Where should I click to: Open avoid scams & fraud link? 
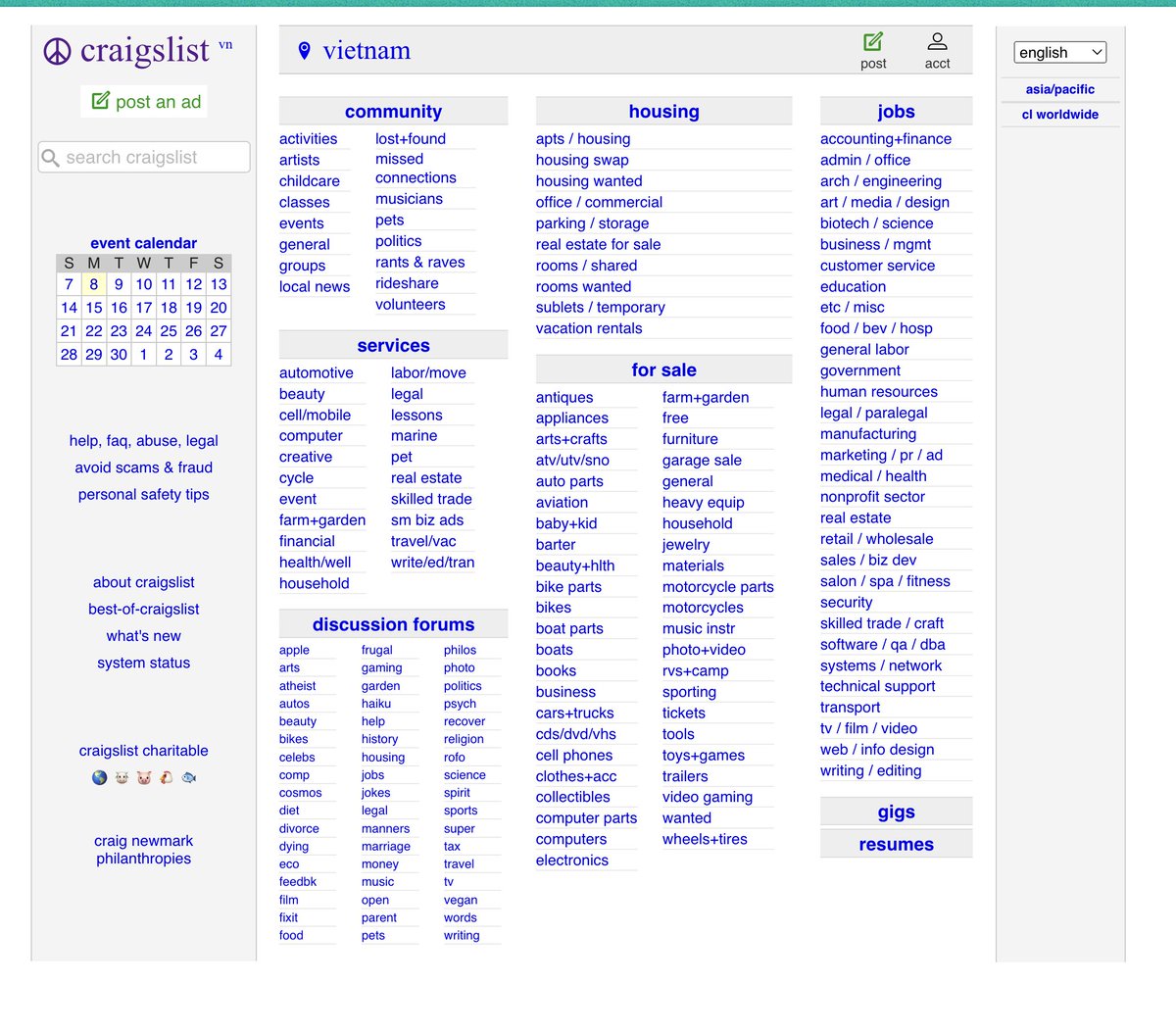(x=144, y=467)
